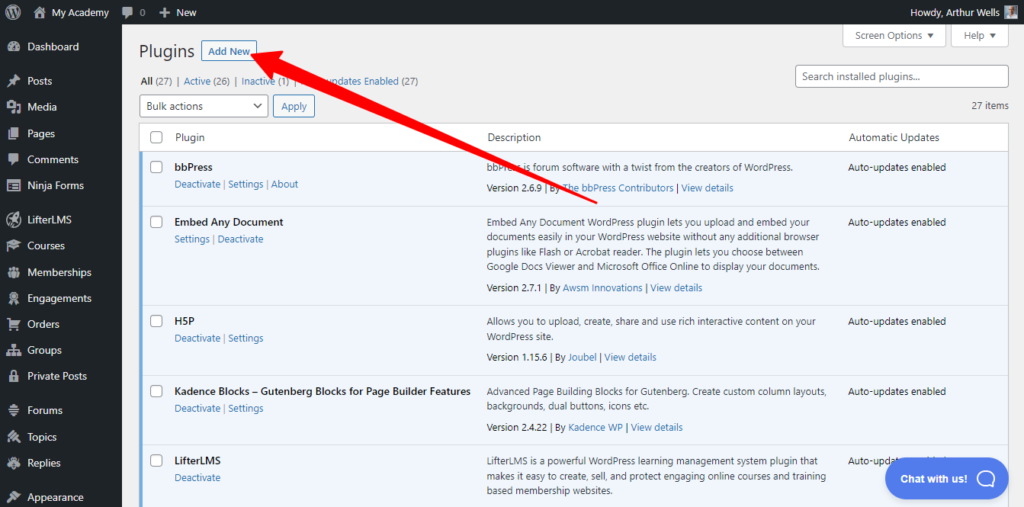Click the Courses graduation cap icon
Screen dimensions: 1024x507
(x=13, y=246)
